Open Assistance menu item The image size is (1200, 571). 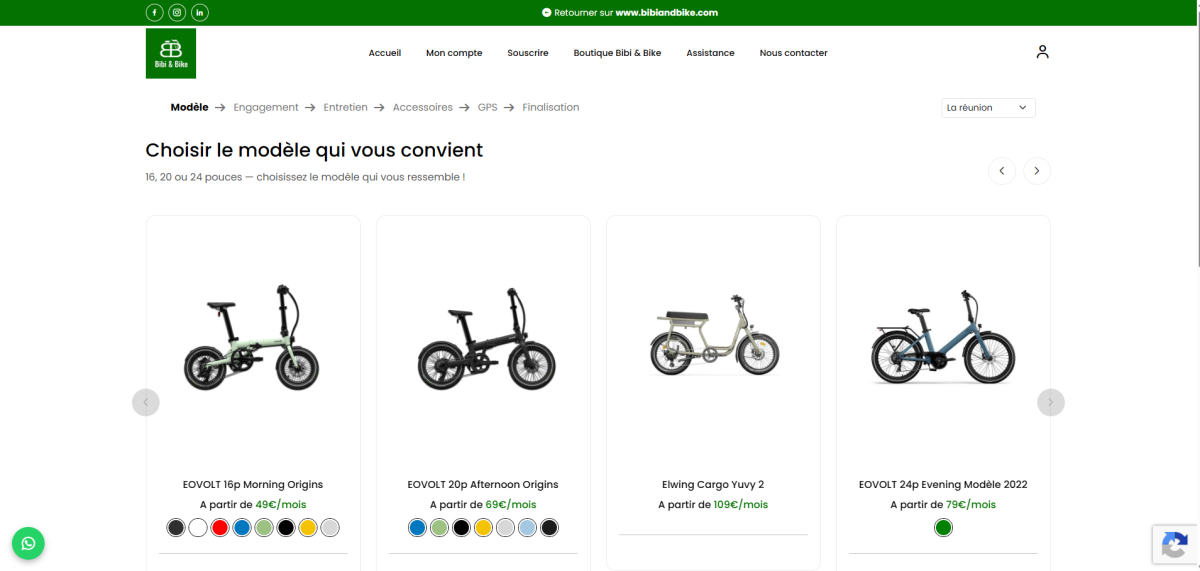pos(710,53)
